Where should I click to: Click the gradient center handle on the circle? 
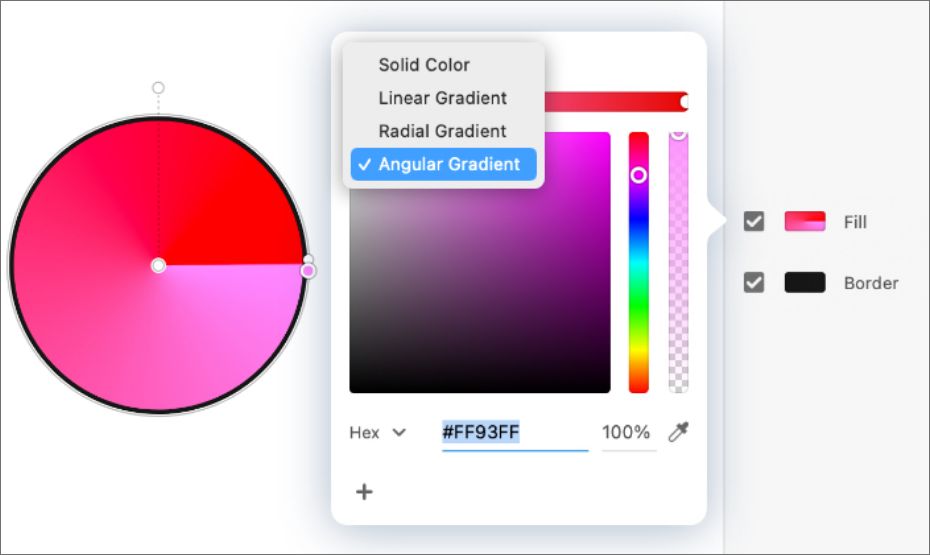[x=158, y=265]
